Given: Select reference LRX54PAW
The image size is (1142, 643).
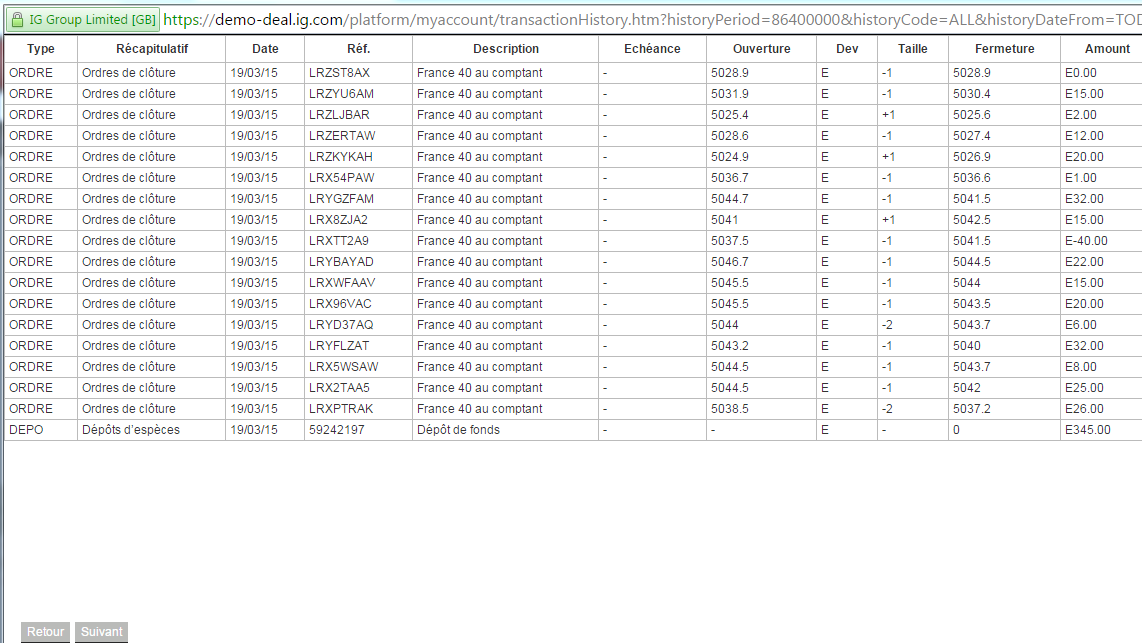Looking at the screenshot, I should point(342,178).
